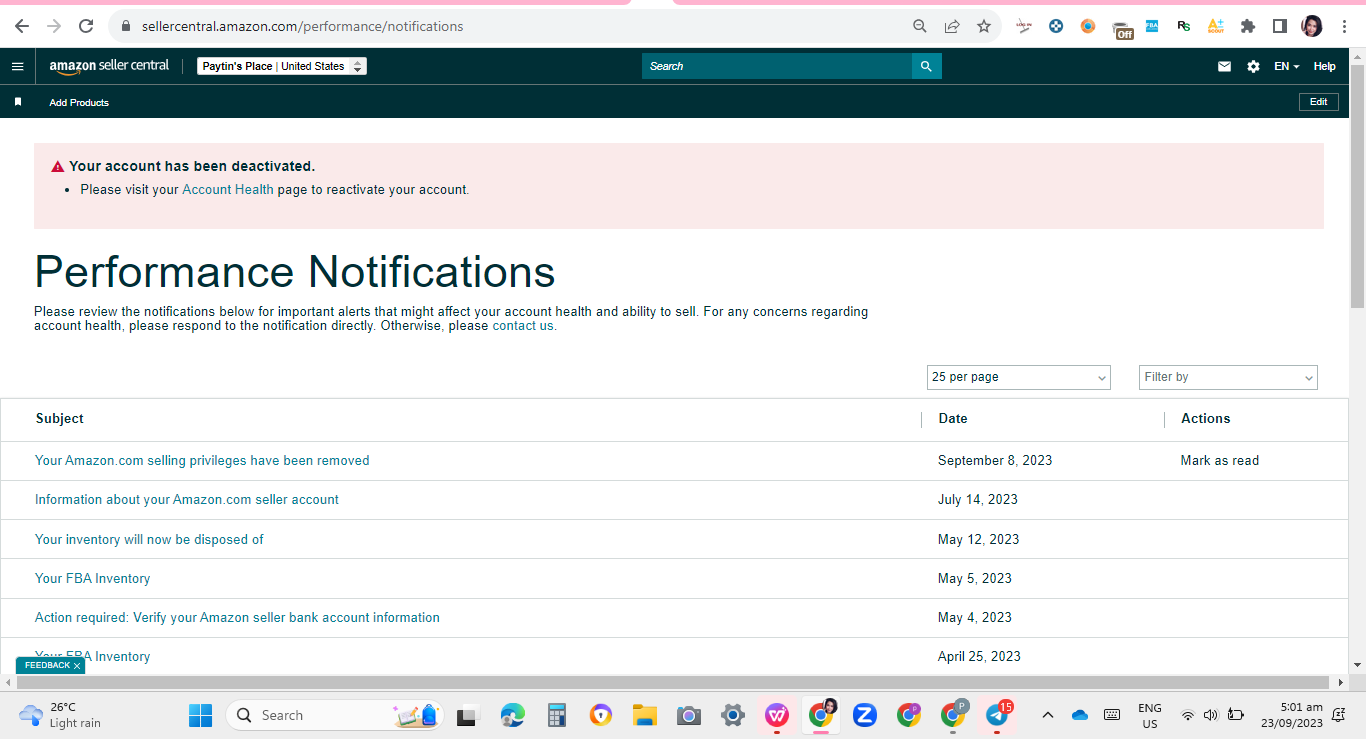1366x739 pixels.
Task: Open the Account Health page link
Action: pos(228,189)
